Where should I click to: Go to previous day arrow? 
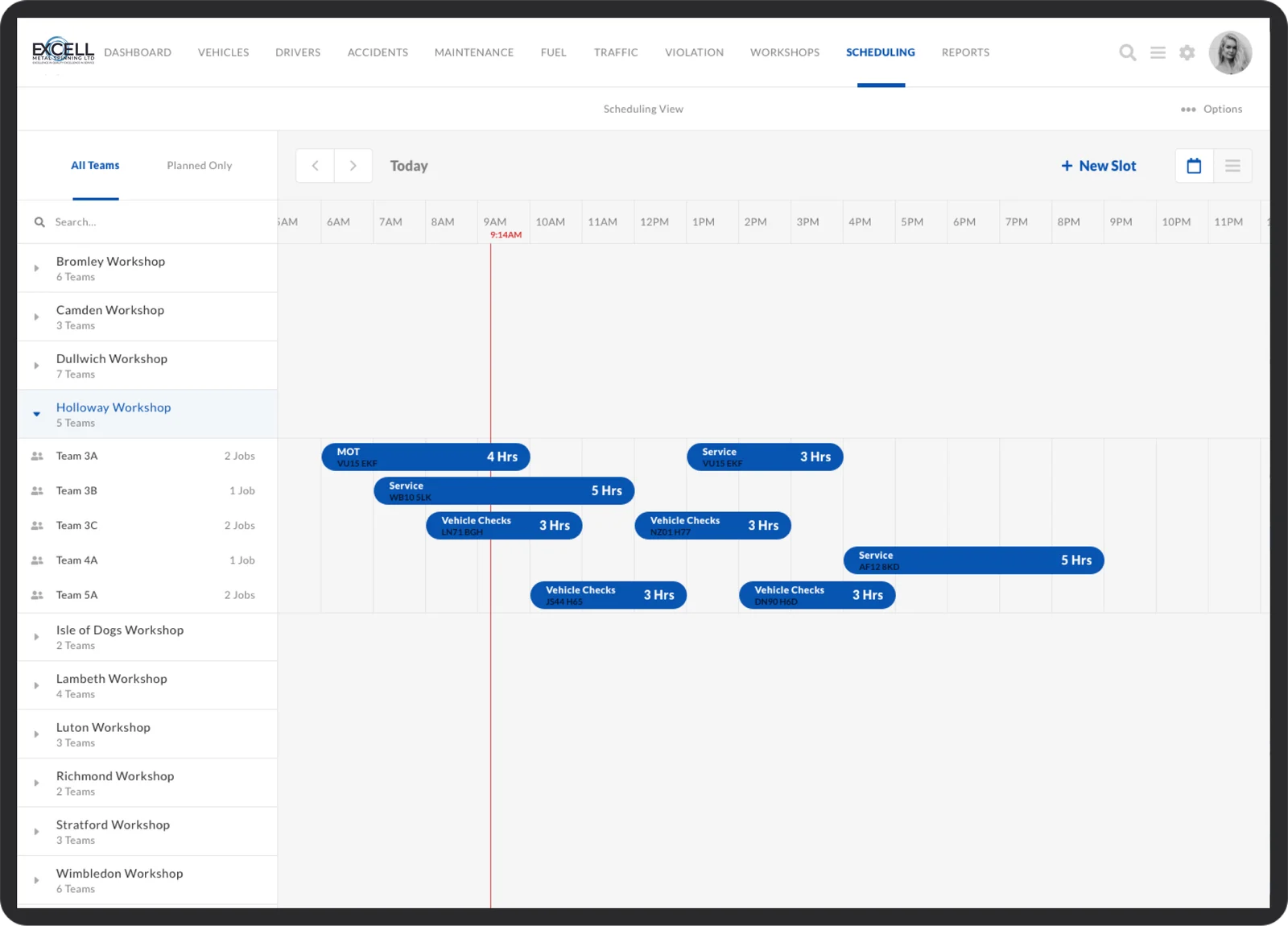pos(315,166)
